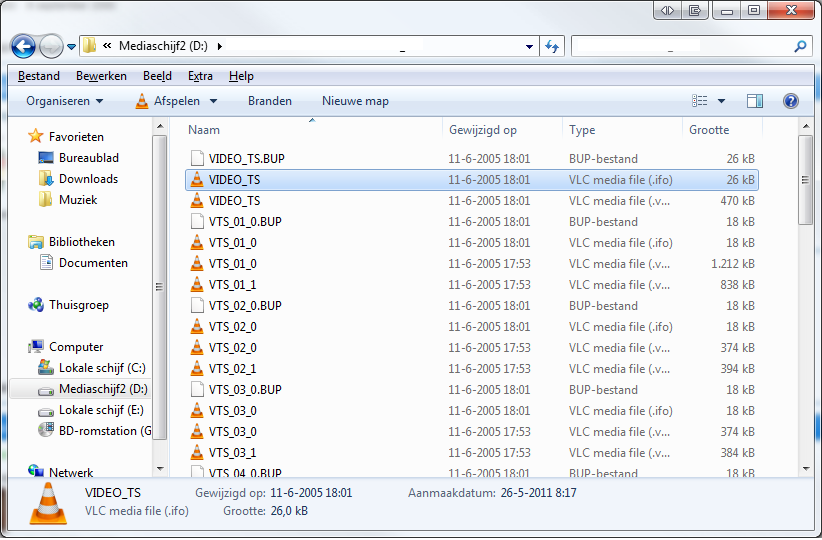
Task: Expand address bar history dropdown arrow
Action: [x=529, y=47]
